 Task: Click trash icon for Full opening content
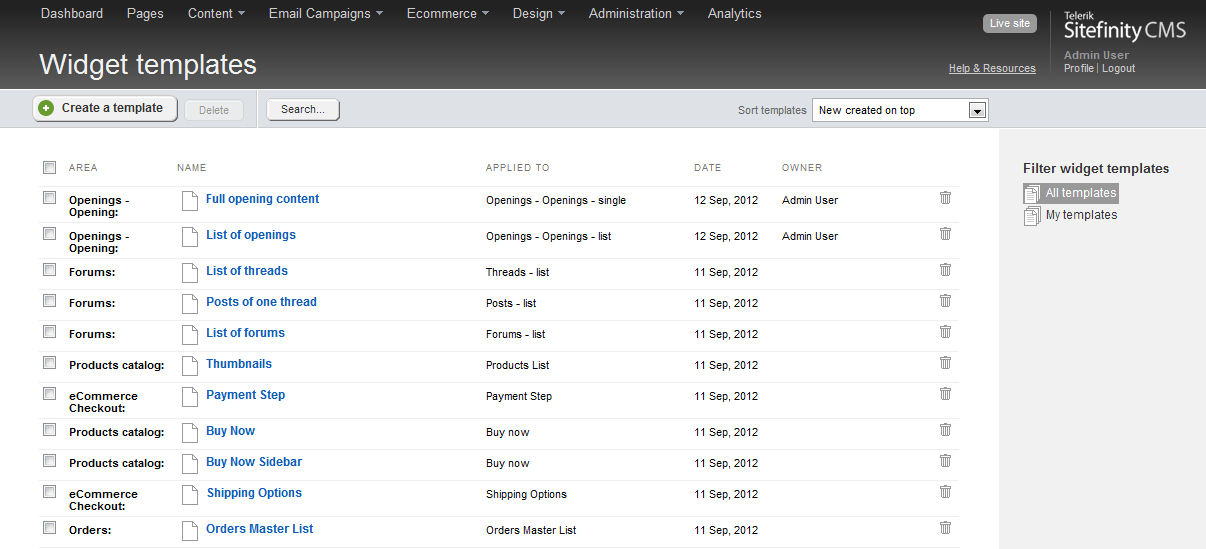click(x=945, y=198)
